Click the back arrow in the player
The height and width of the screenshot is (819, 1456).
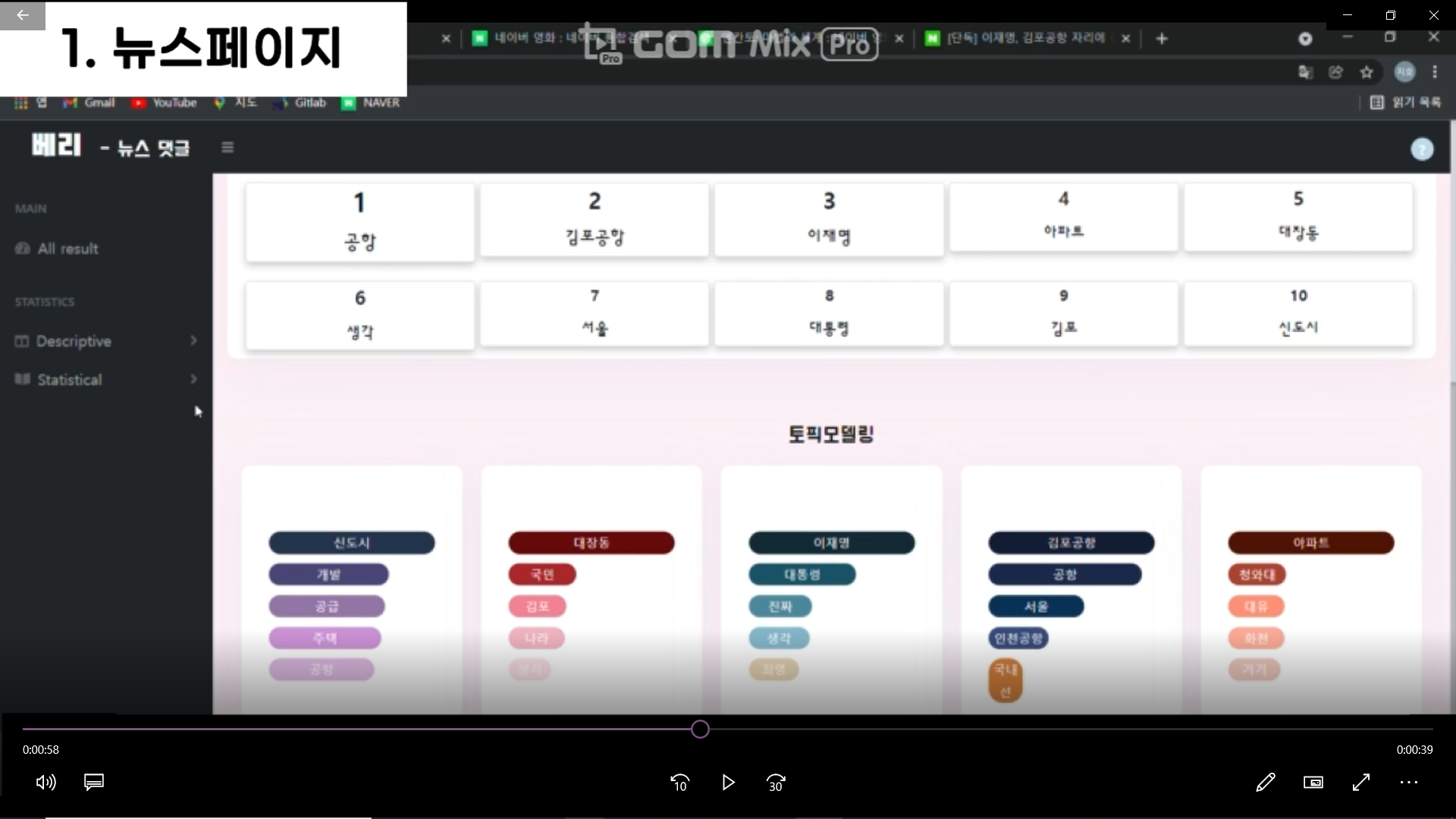pos(23,15)
